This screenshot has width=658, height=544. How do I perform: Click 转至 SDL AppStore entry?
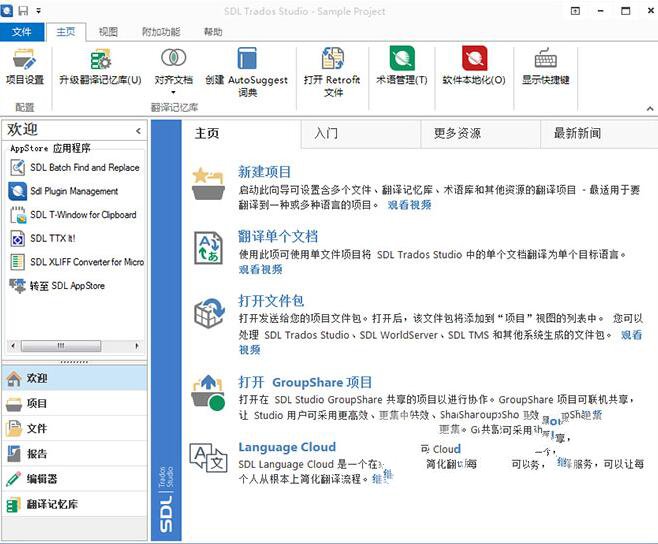tap(57, 286)
